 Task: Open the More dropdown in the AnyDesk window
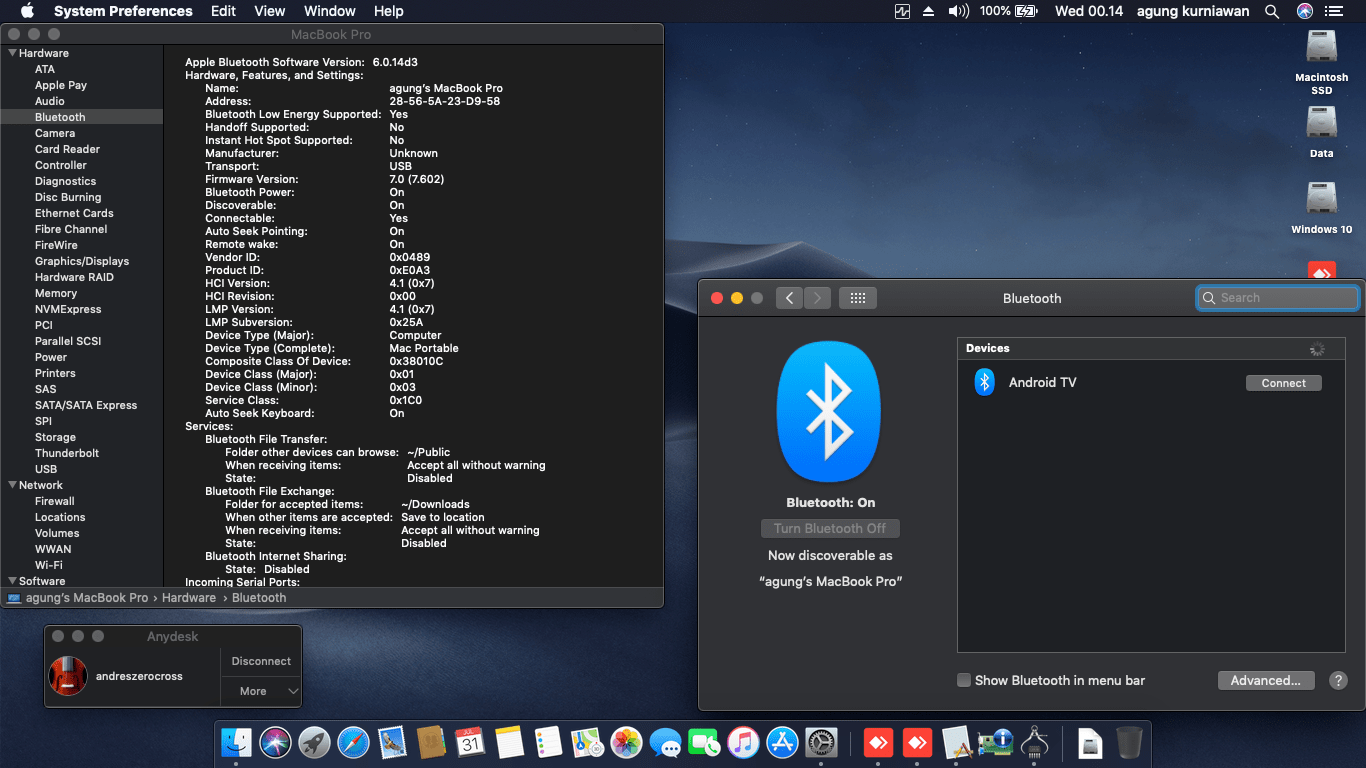(261, 691)
